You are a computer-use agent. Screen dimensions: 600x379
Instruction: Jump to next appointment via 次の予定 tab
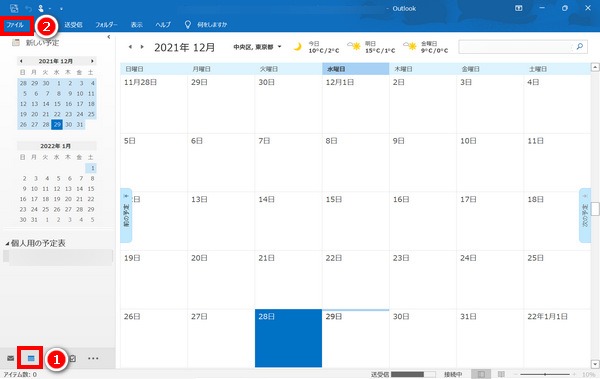[585, 215]
